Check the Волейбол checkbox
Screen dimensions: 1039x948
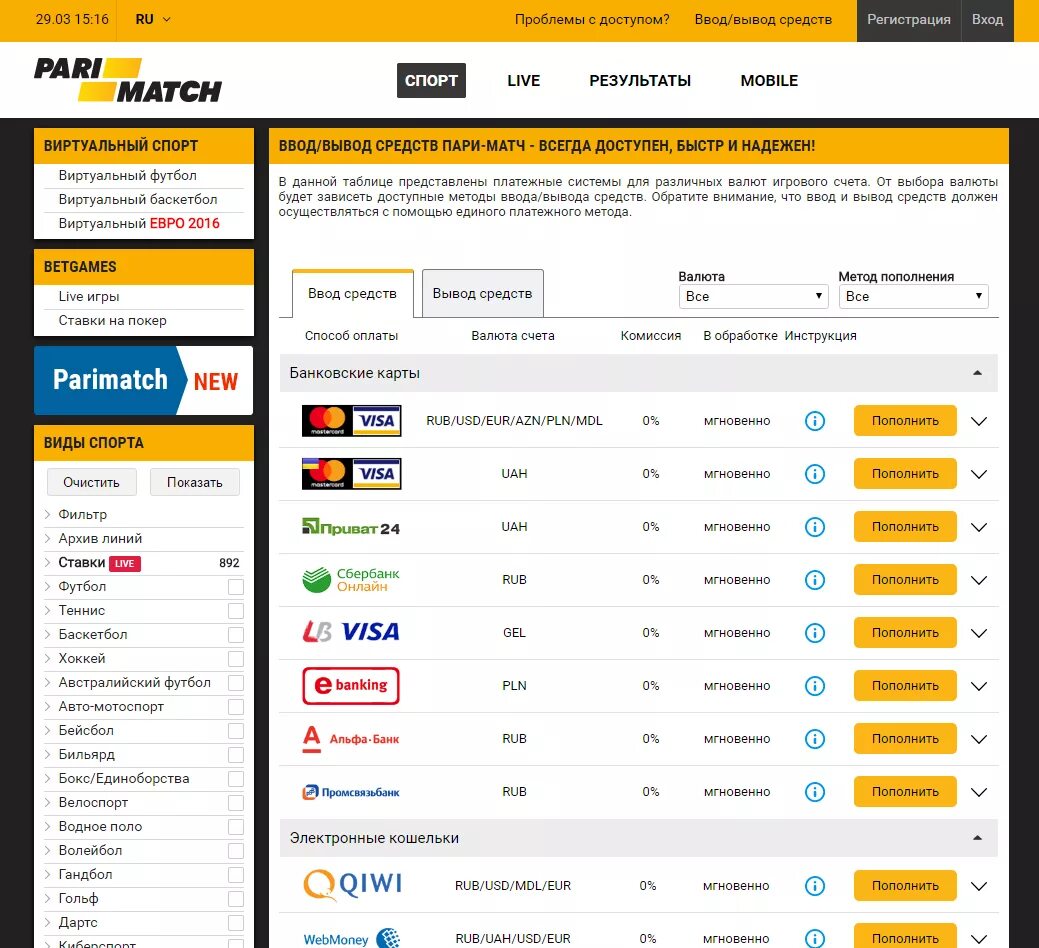pos(236,851)
